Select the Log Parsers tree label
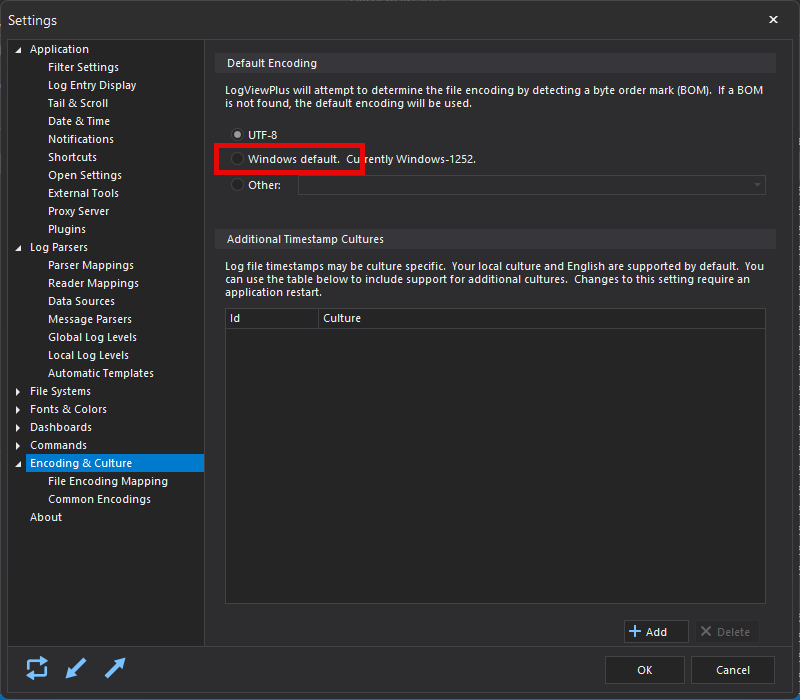800x700 pixels. pyautogui.click(x=59, y=247)
